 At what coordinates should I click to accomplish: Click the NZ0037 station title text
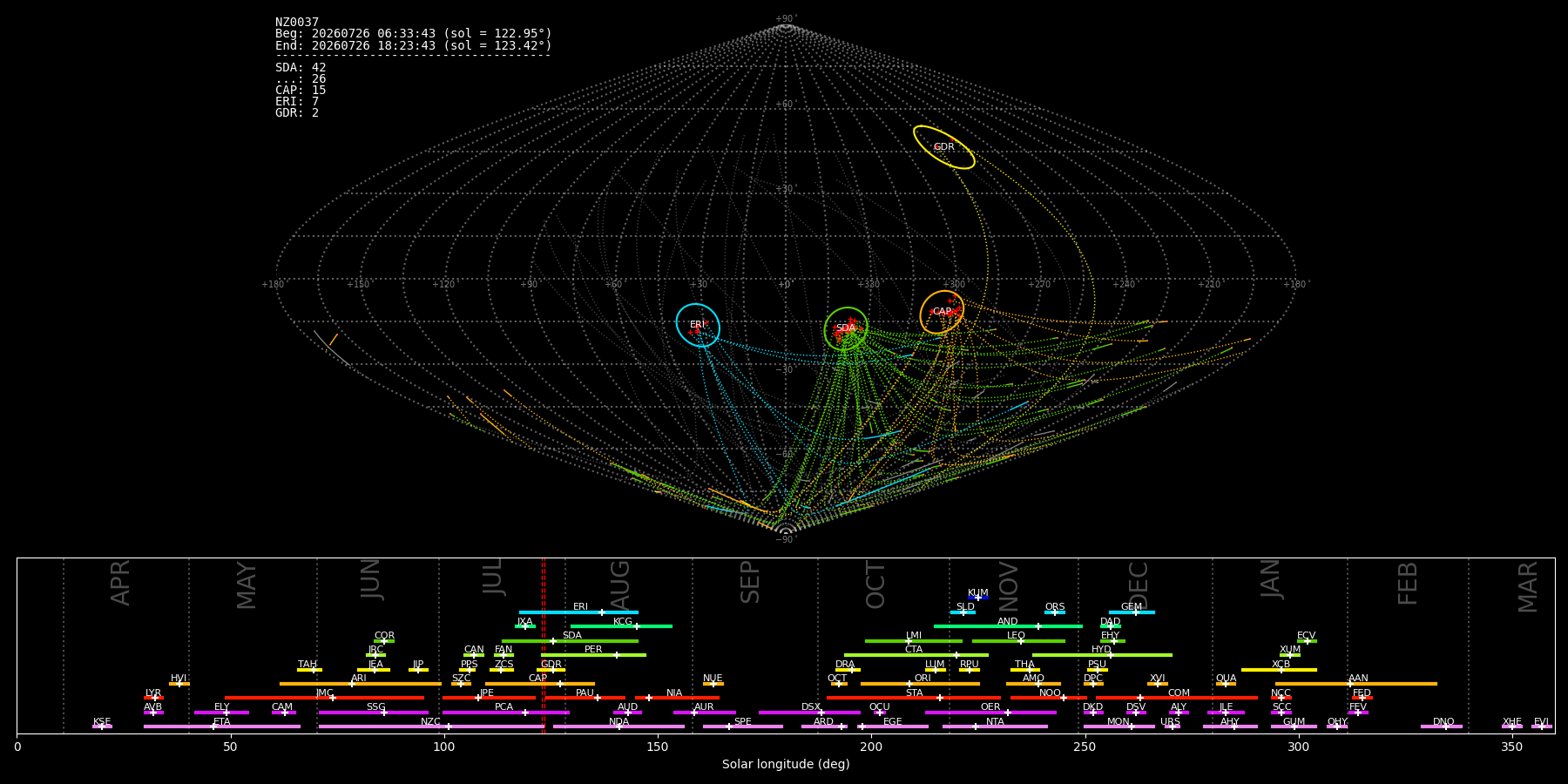click(x=297, y=22)
